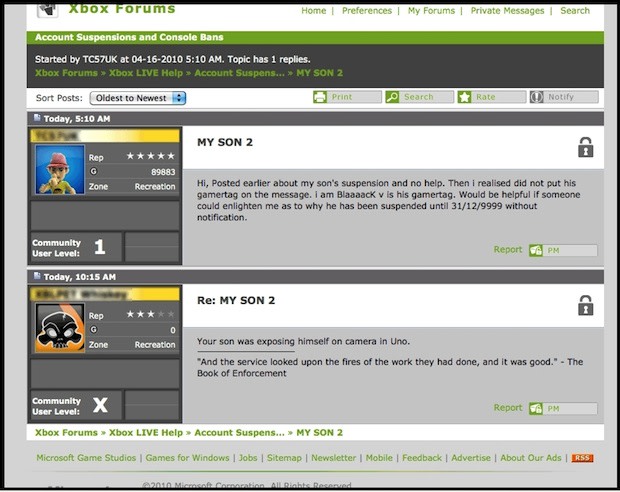
Task: Click Xbox Forums in top breadcrumb
Action: [x=66, y=73]
